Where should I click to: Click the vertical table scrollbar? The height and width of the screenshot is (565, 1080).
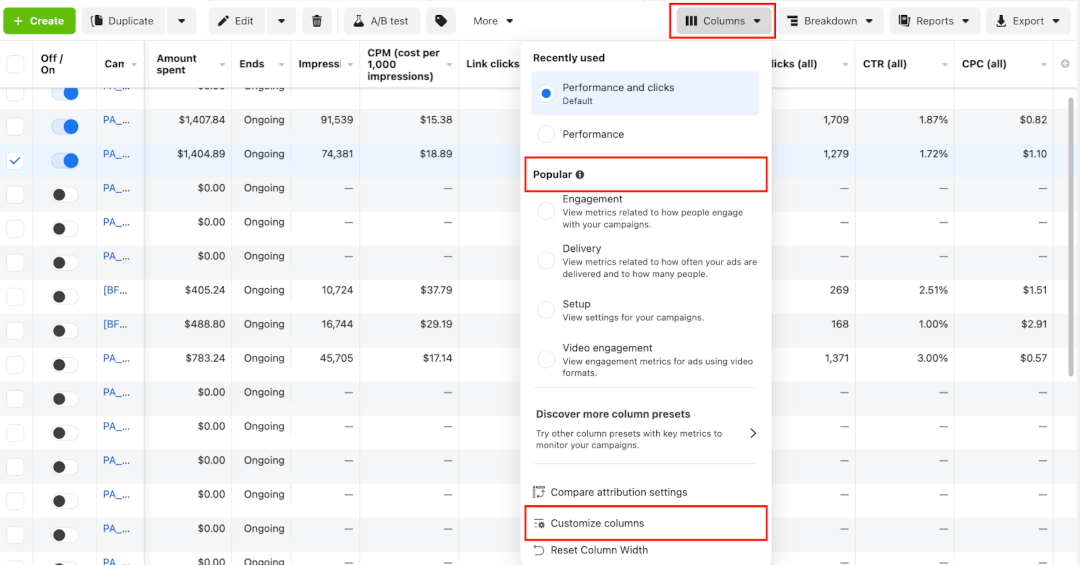1070,236
